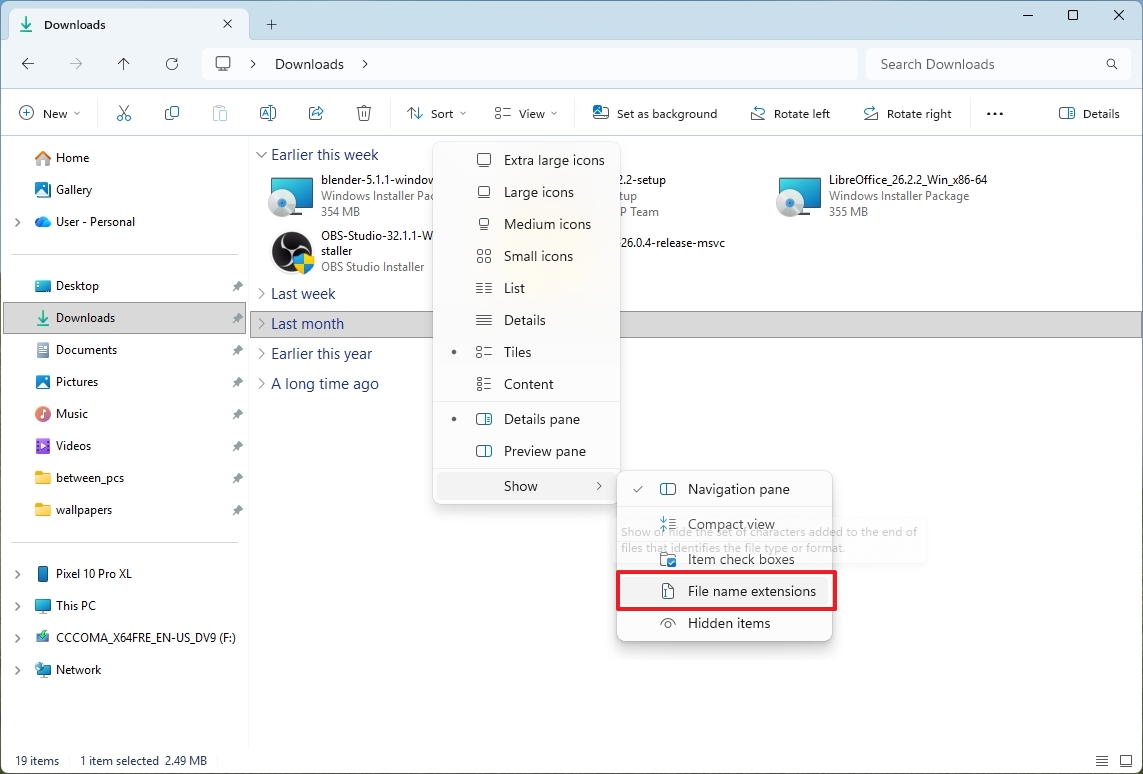Viewport: 1143px width, 774px height.
Task: Click the Share icon in the toolbar
Action: tap(315, 113)
